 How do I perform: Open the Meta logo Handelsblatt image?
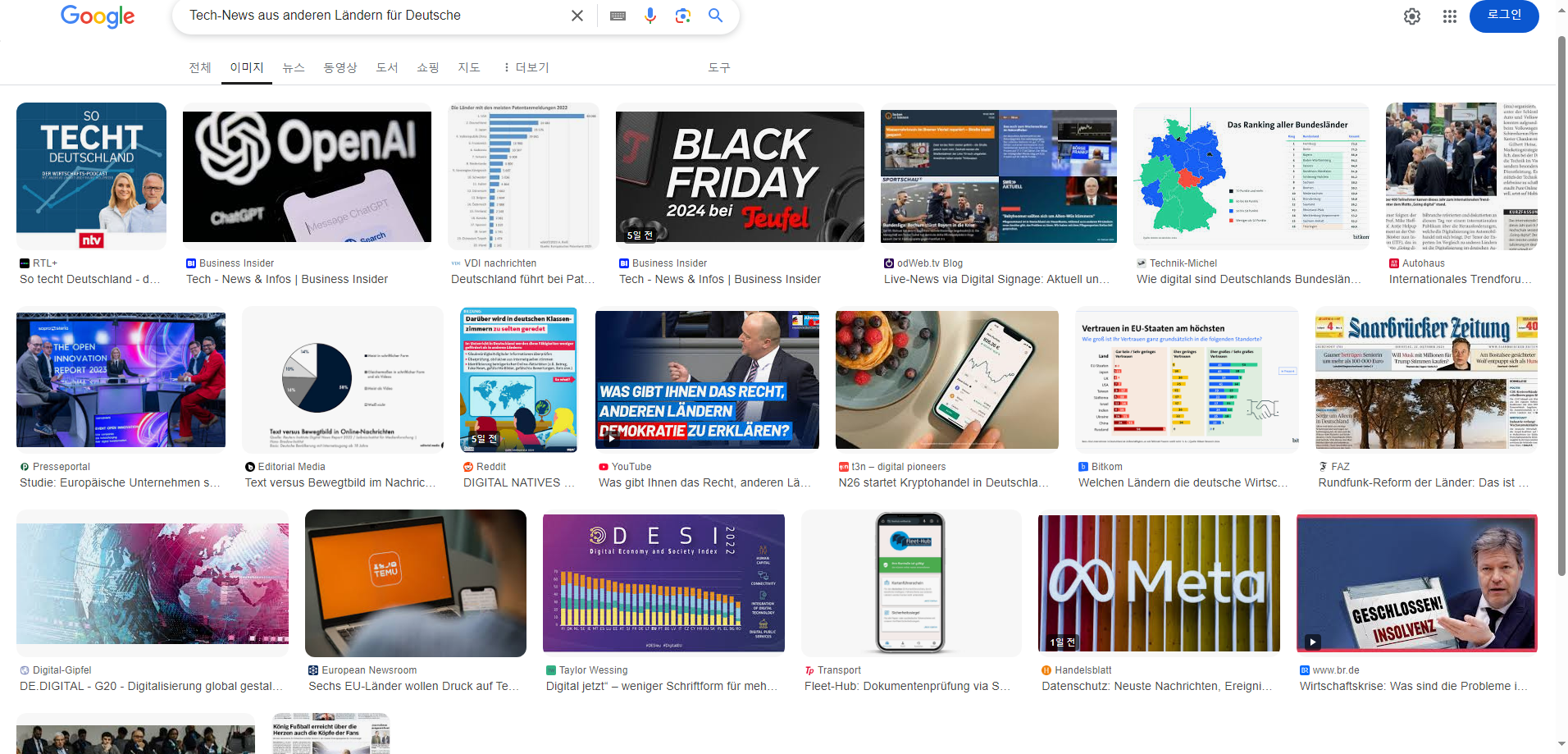pos(1159,583)
